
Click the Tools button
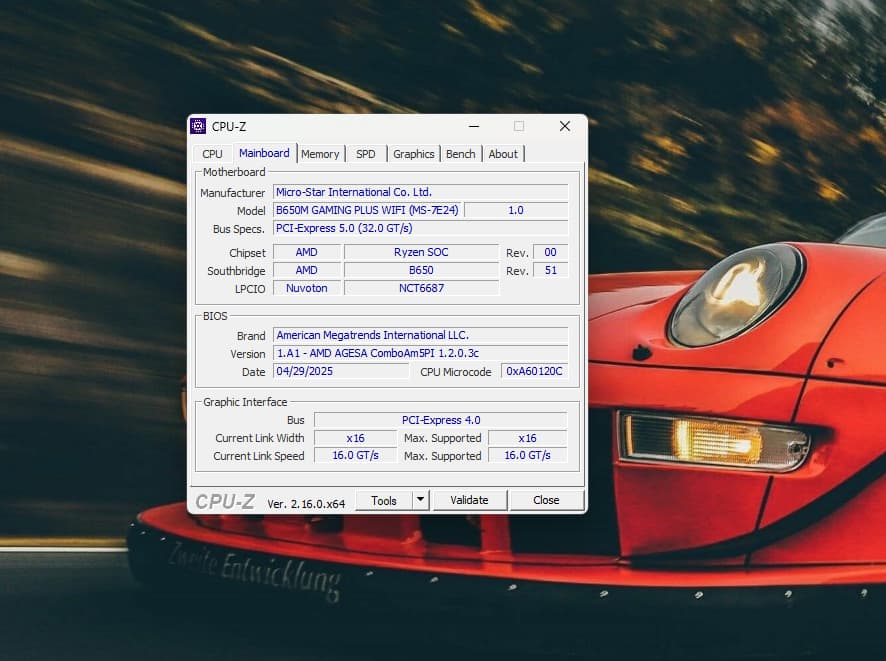[384, 501]
